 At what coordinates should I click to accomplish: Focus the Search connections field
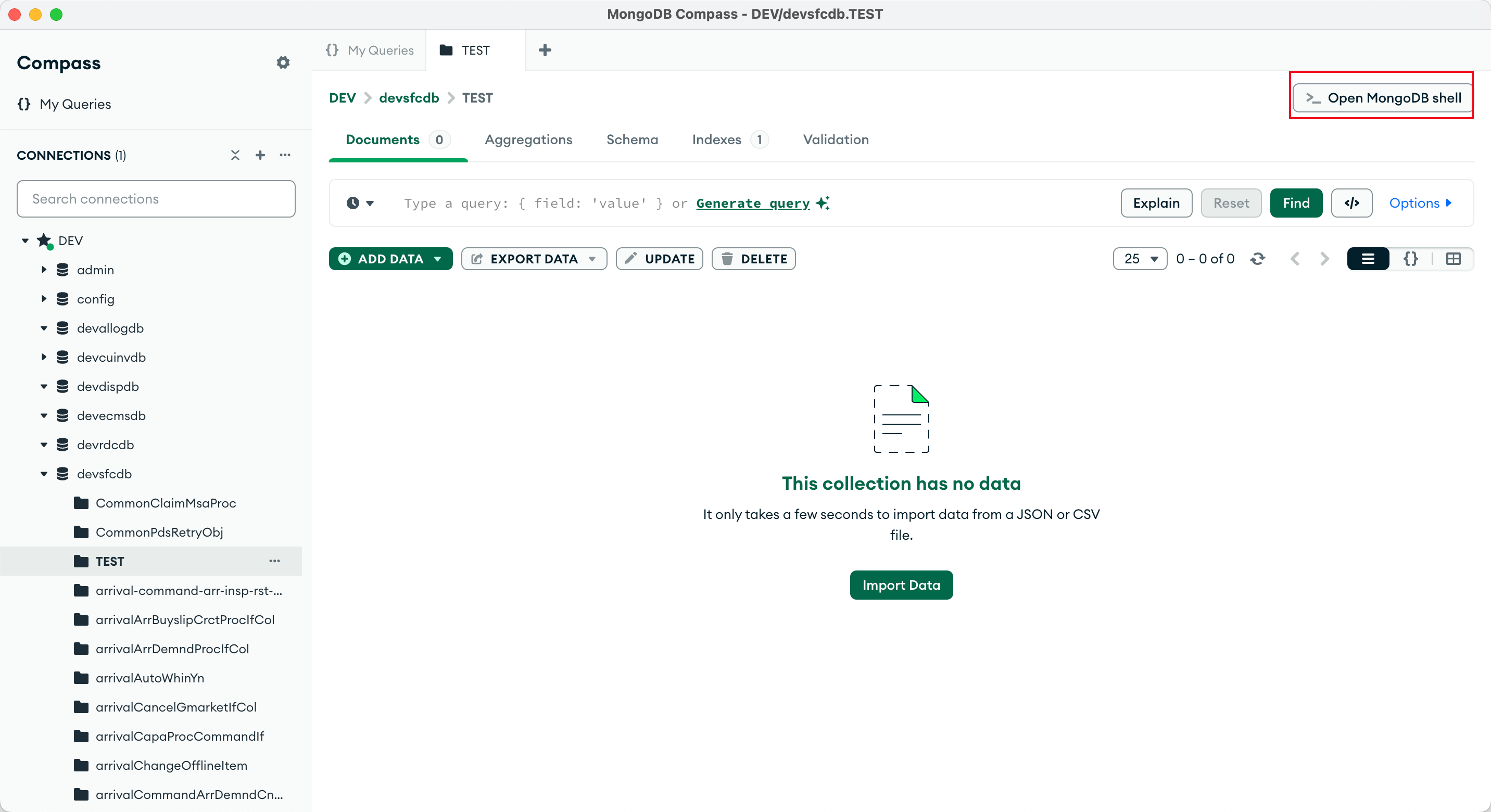156,199
